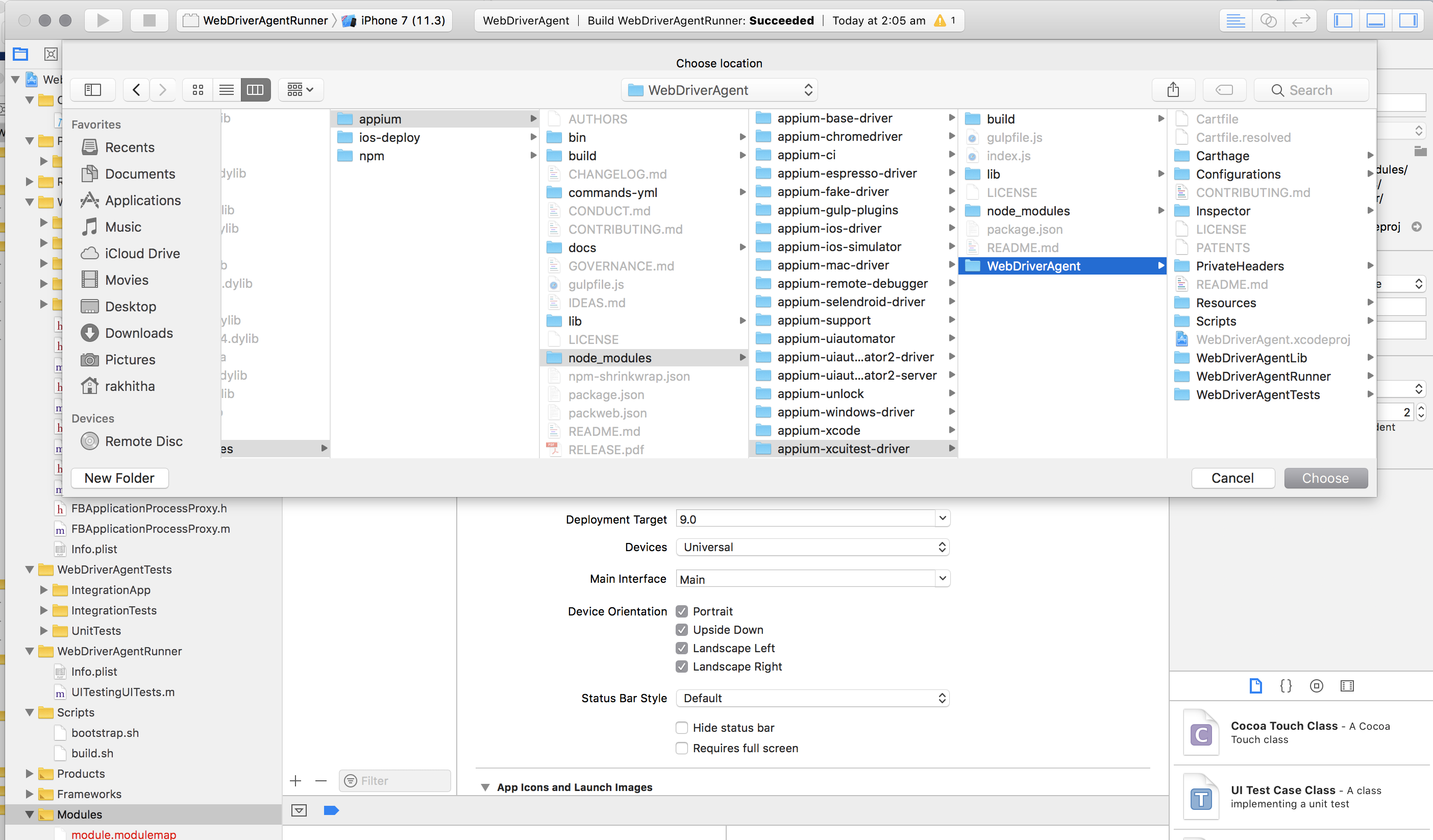Viewport: 1433px width, 840px height.
Task: Show the assistant editor in Xcode
Action: pos(1268,20)
